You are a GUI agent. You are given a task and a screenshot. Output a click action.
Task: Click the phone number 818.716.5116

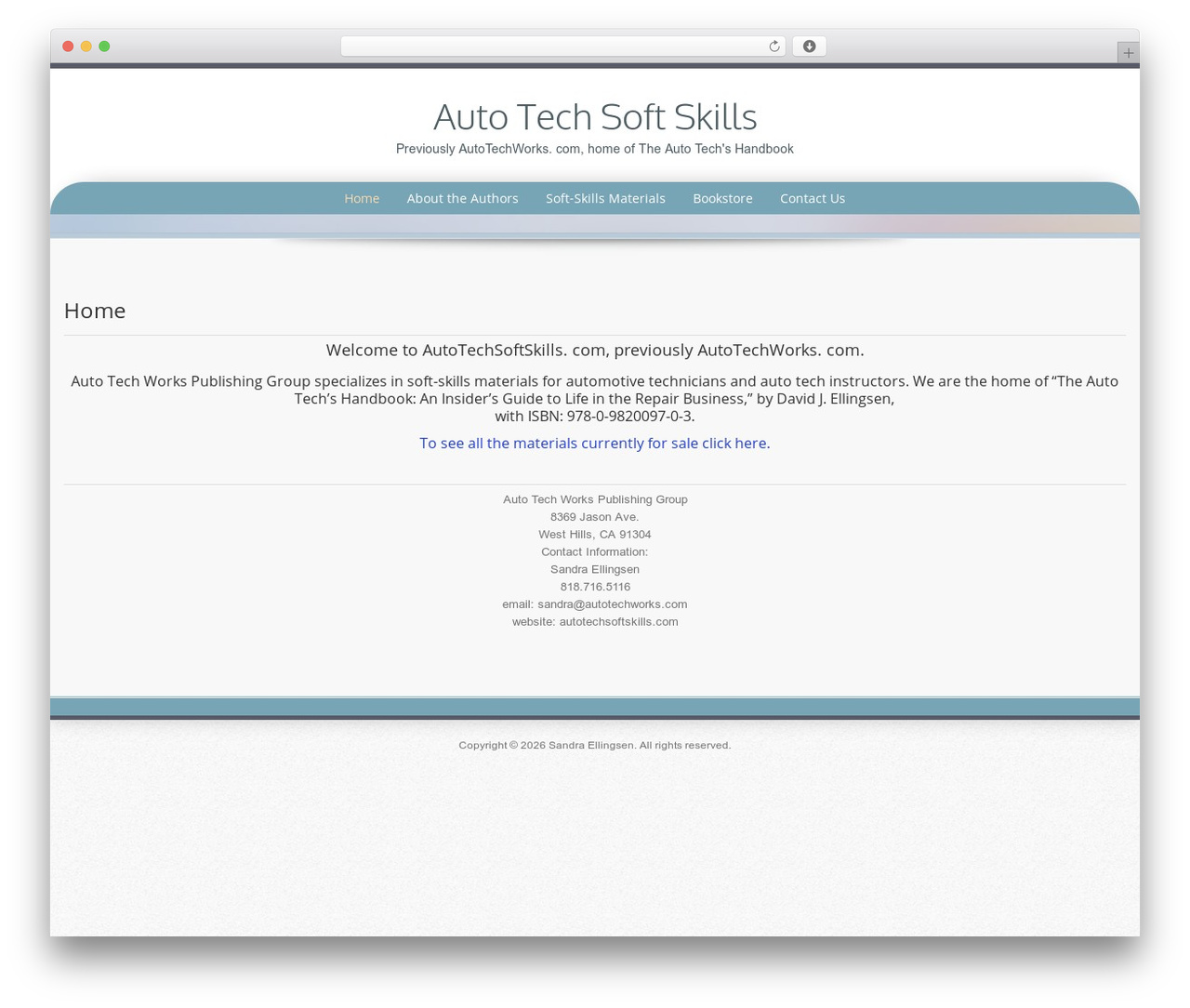point(595,587)
